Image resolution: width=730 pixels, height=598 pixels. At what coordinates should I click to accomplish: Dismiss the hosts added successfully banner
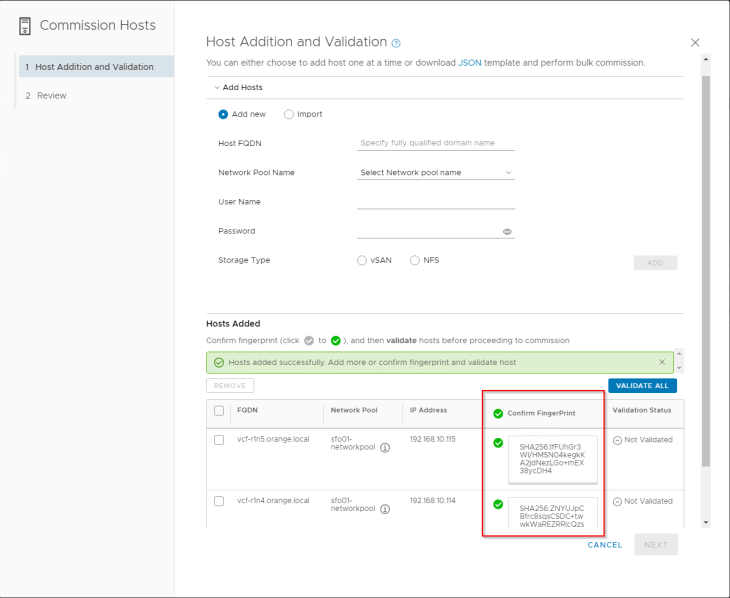click(662, 362)
